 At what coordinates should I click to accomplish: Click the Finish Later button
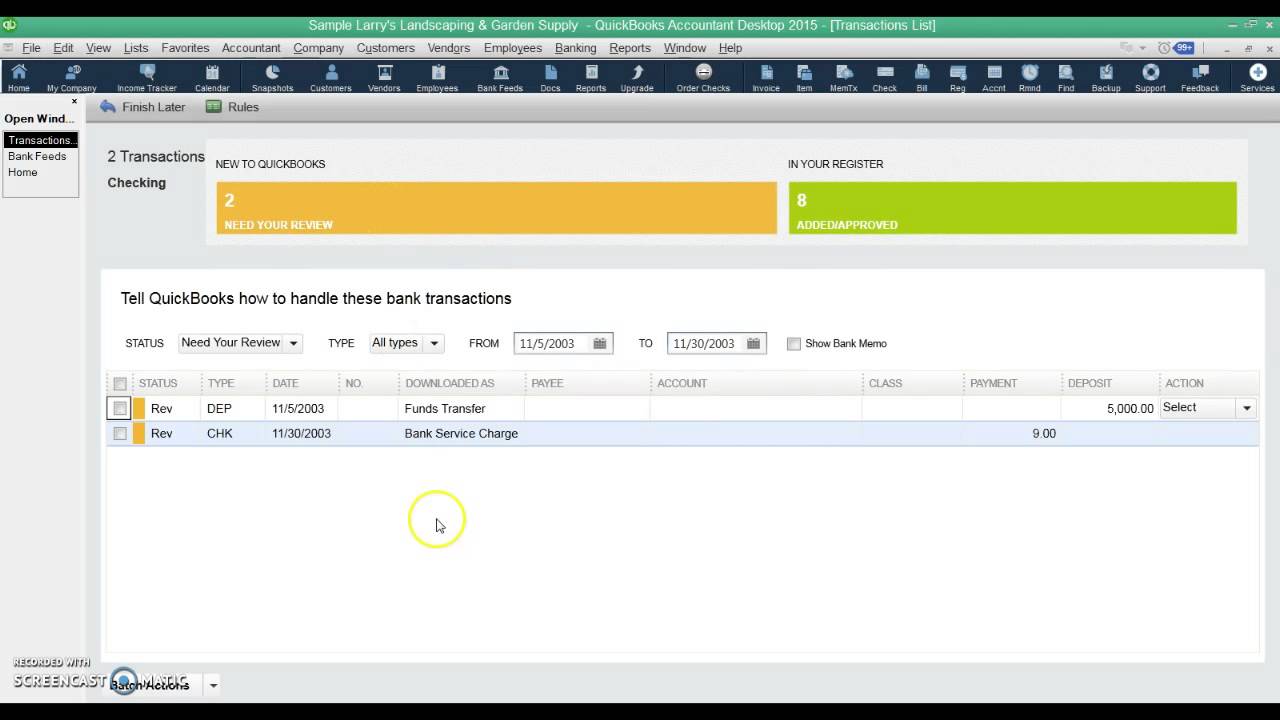point(143,107)
